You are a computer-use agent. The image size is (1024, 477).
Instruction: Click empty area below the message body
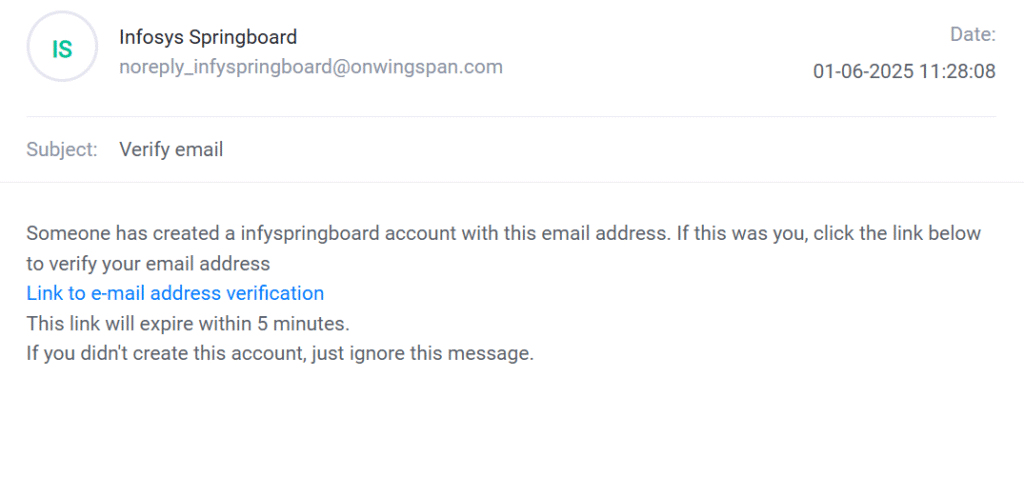tap(512, 425)
